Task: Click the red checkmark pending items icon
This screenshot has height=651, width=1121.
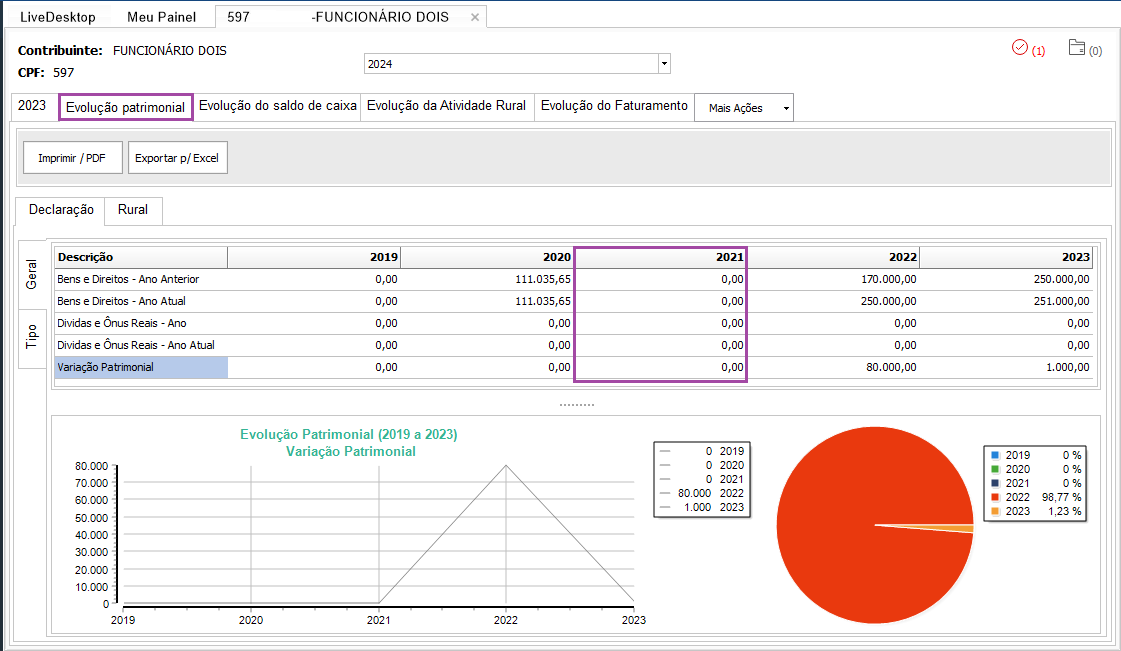Action: [x=1020, y=48]
